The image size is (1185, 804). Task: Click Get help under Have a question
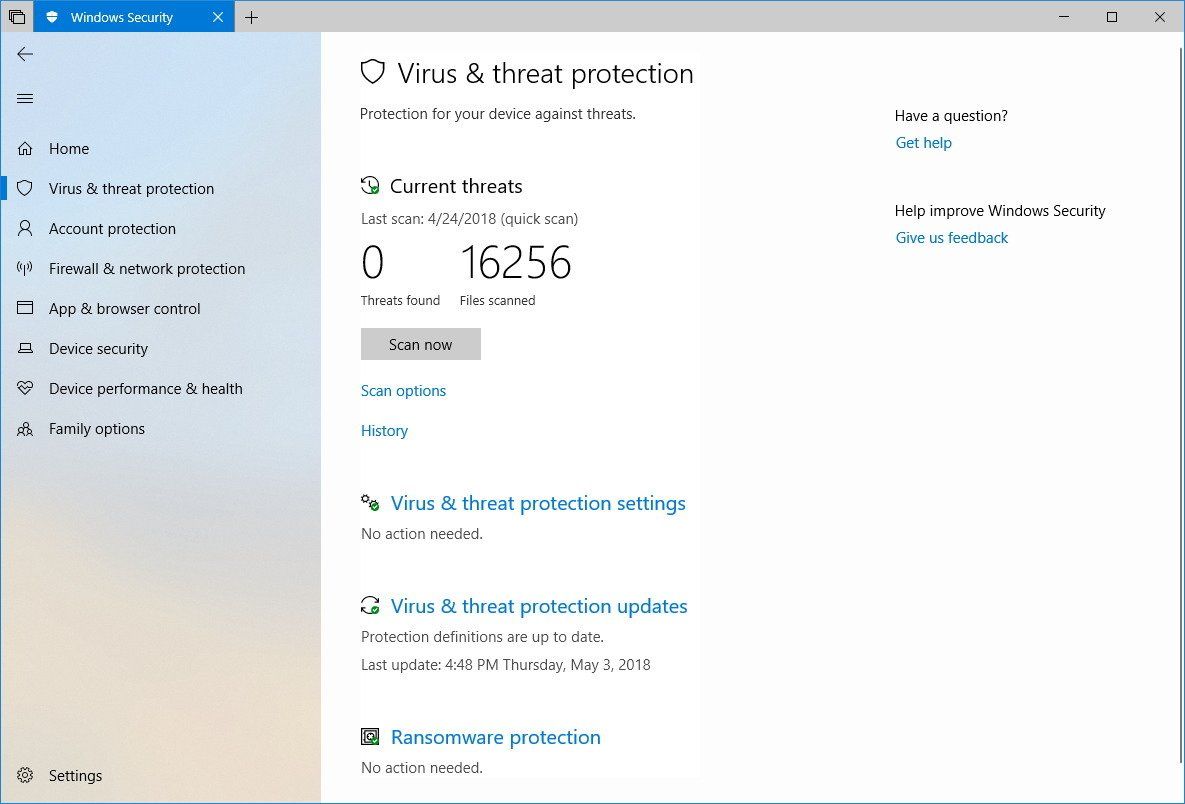[923, 142]
